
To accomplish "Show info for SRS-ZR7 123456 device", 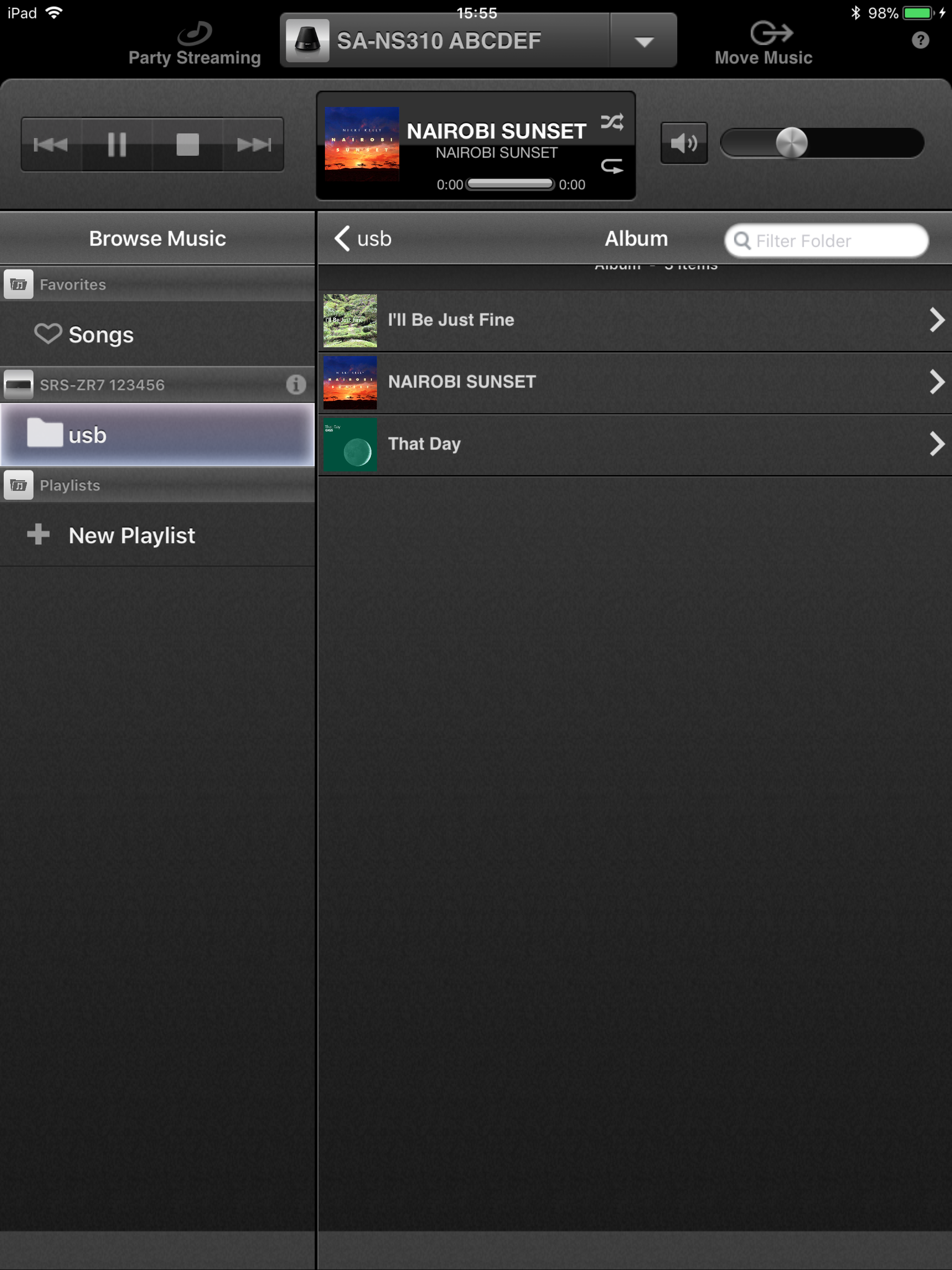I will click(296, 384).
